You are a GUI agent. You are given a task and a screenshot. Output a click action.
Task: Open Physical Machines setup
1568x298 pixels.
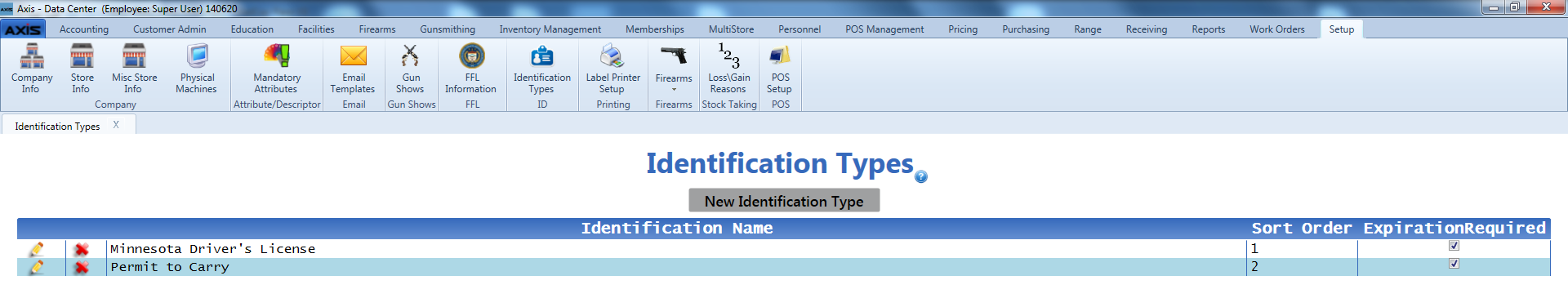(196, 69)
